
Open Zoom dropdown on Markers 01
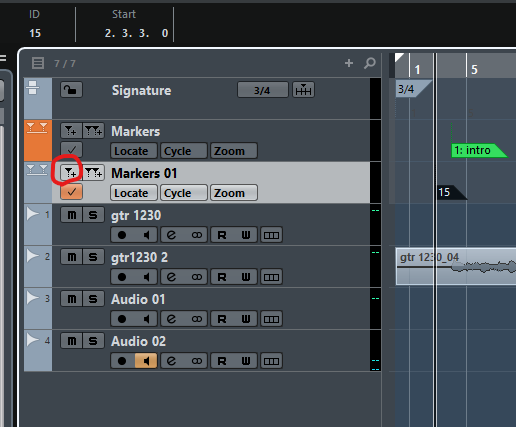click(234, 193)
